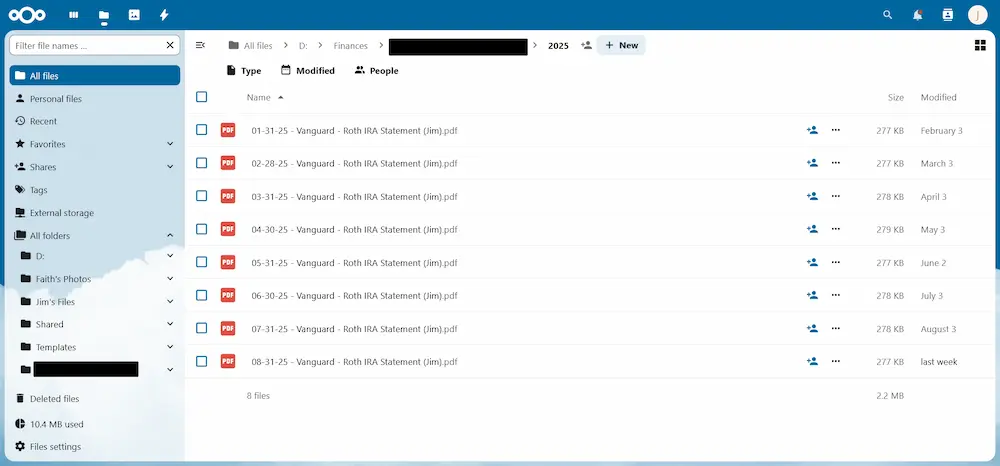
Task: Share the 06-30-25 Vanguard statement
Action: 812,295
